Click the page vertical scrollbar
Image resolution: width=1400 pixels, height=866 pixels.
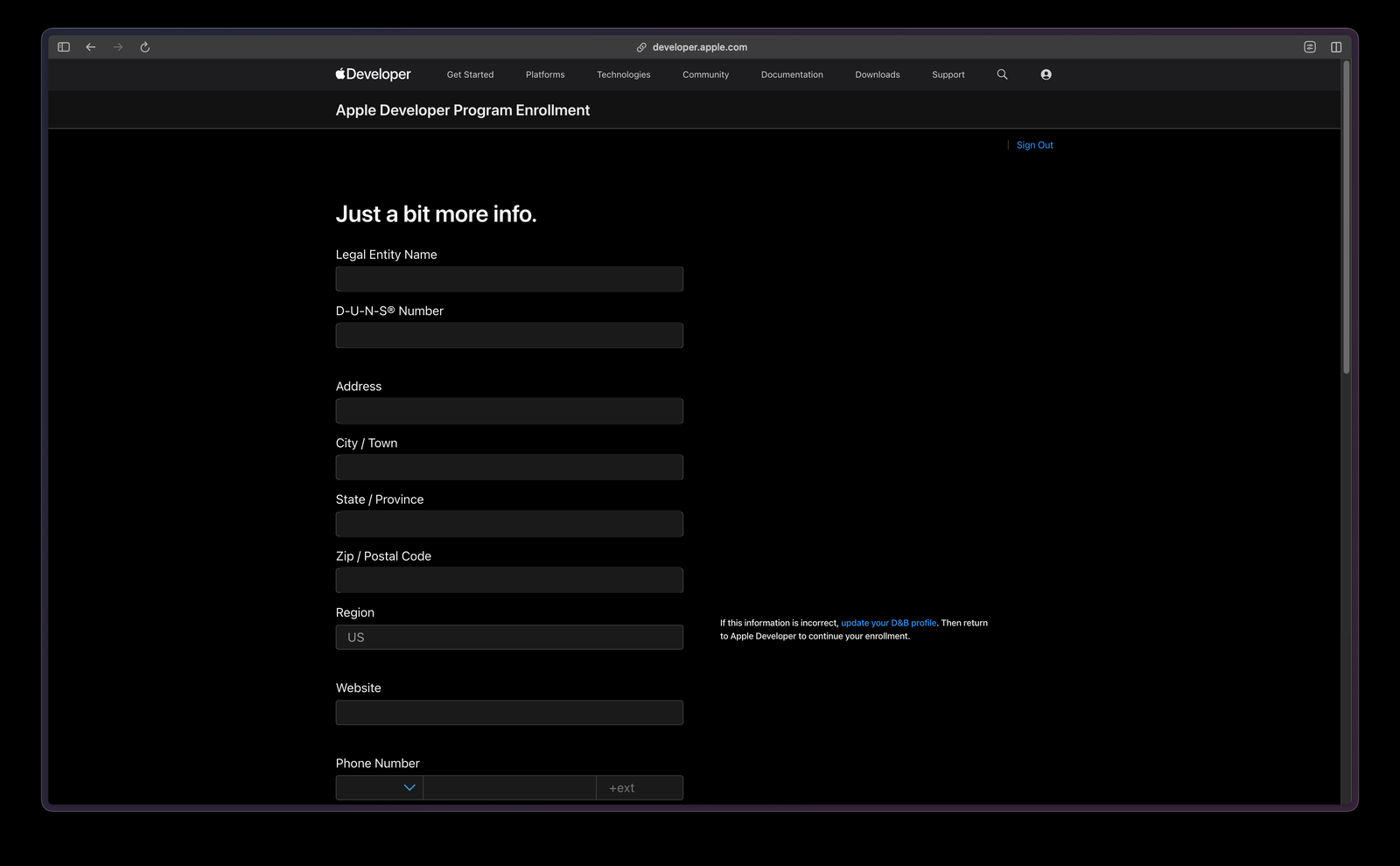pos(1347,217)
